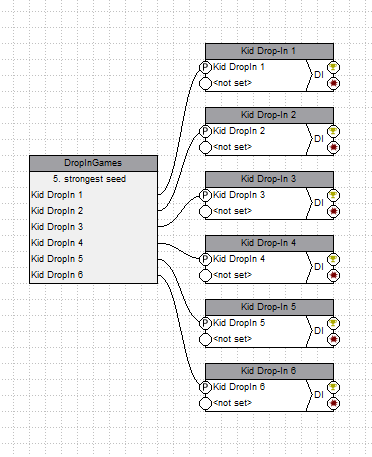This screenshot has height=457, width=372.
Task: Click the <not set> entry in Kid Drop-In 5
Action: [232, 339]
